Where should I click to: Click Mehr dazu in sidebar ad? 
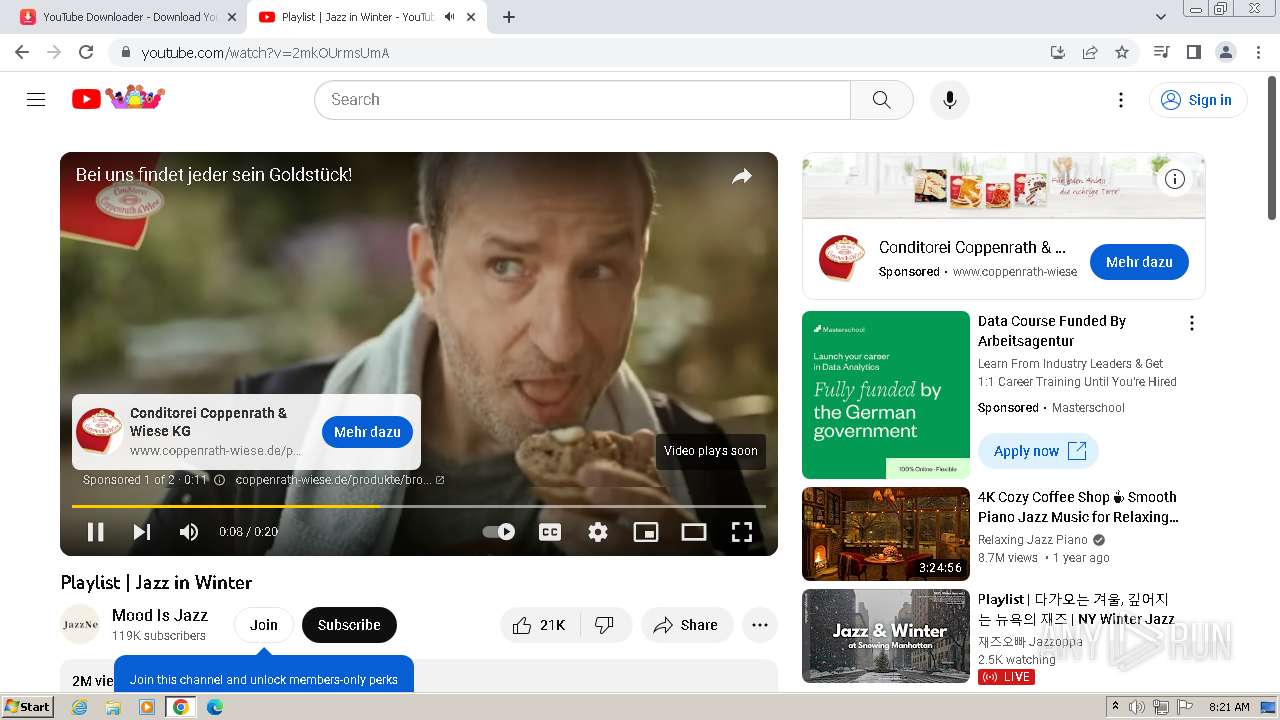click(1139, 262)
